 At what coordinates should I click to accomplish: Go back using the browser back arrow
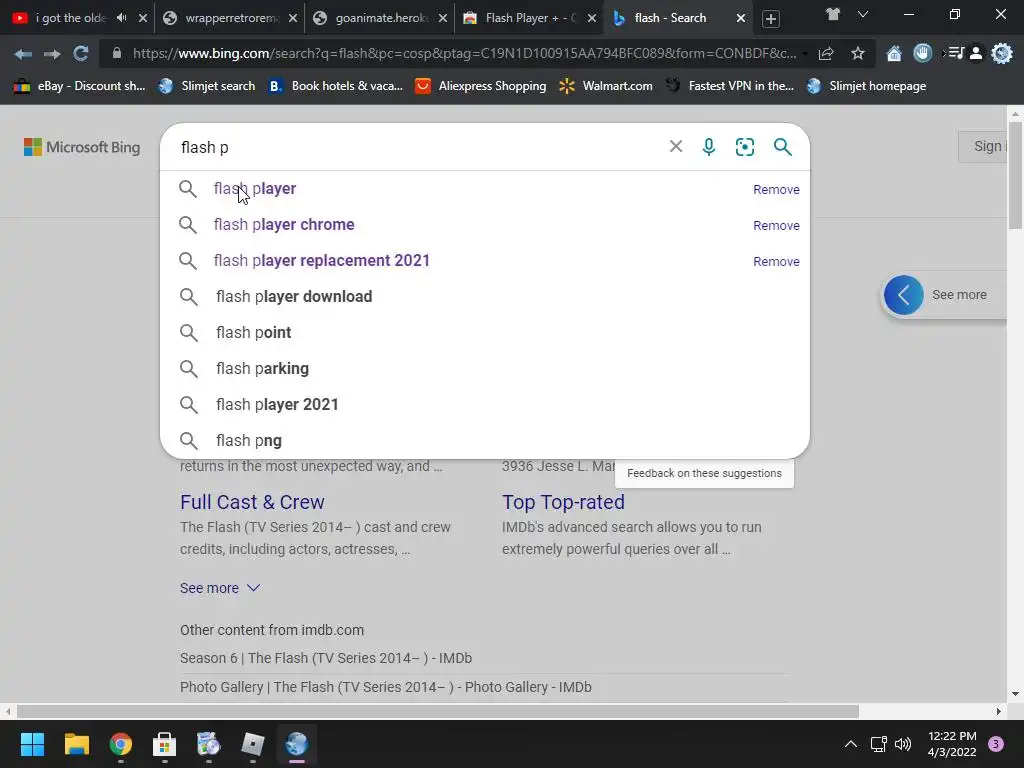click(x=23, y=54)
